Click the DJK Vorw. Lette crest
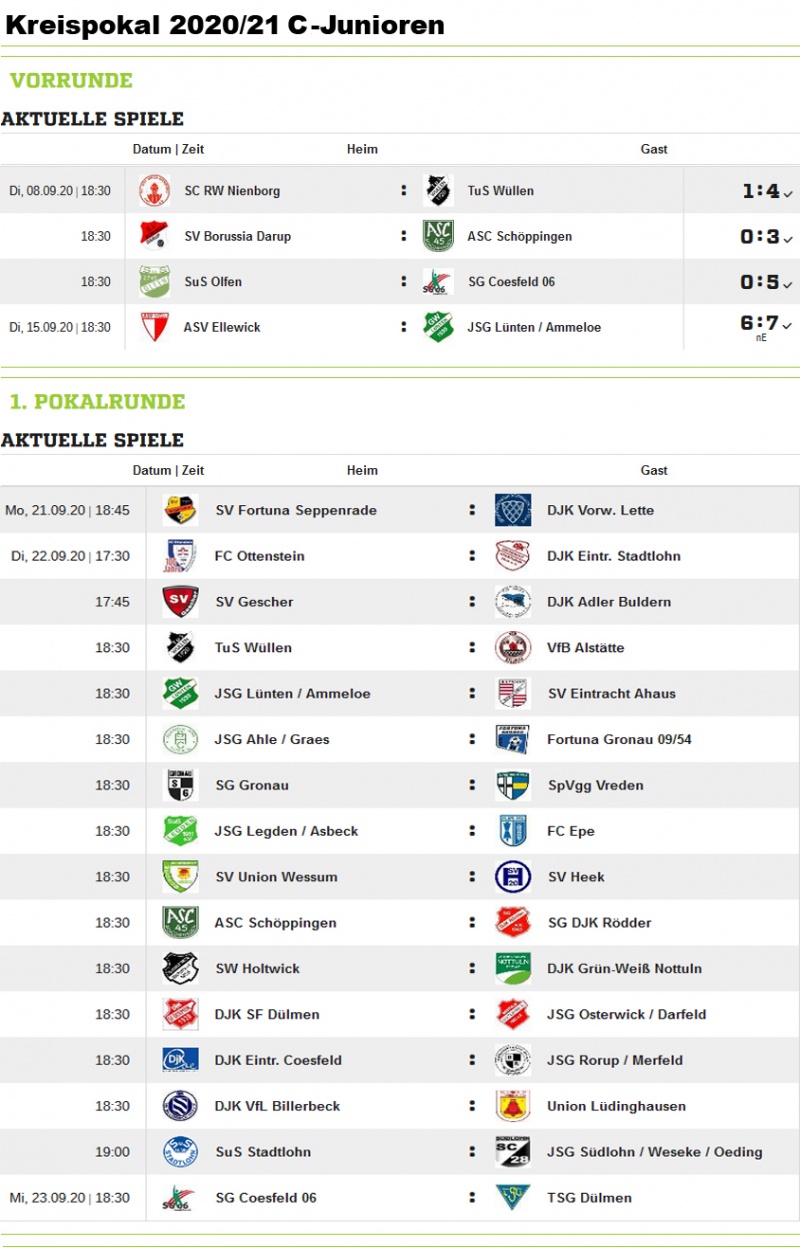This screenshot has height=1248, width=800. pyautogui.click(x=513, y=510)
